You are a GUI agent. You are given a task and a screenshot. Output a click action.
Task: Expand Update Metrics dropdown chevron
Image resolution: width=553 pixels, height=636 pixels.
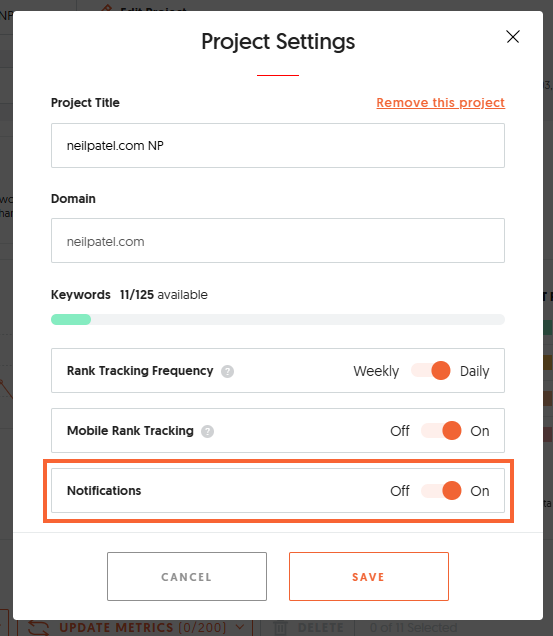(240, 627)
